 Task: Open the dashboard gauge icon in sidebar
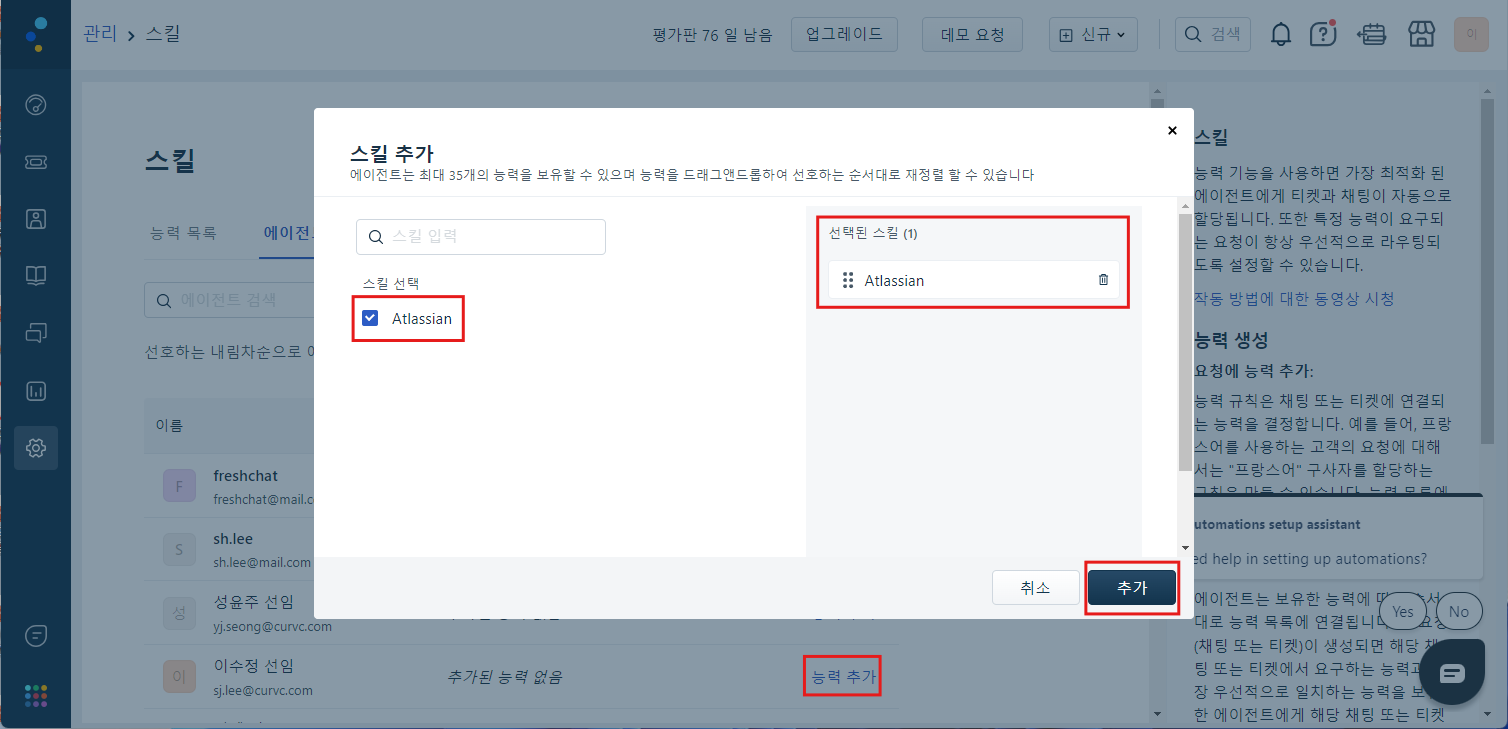coord(36,105)
